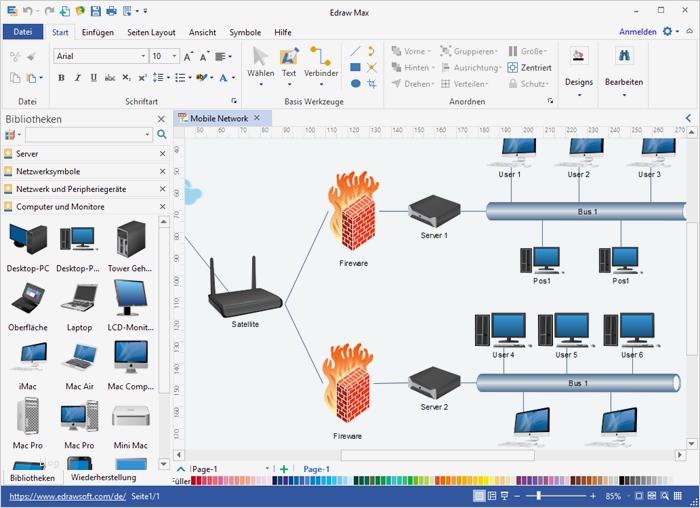Screen dimensions: 700x508
Task: Toggle italic text formatting
Action: click(x=78, y=77)
